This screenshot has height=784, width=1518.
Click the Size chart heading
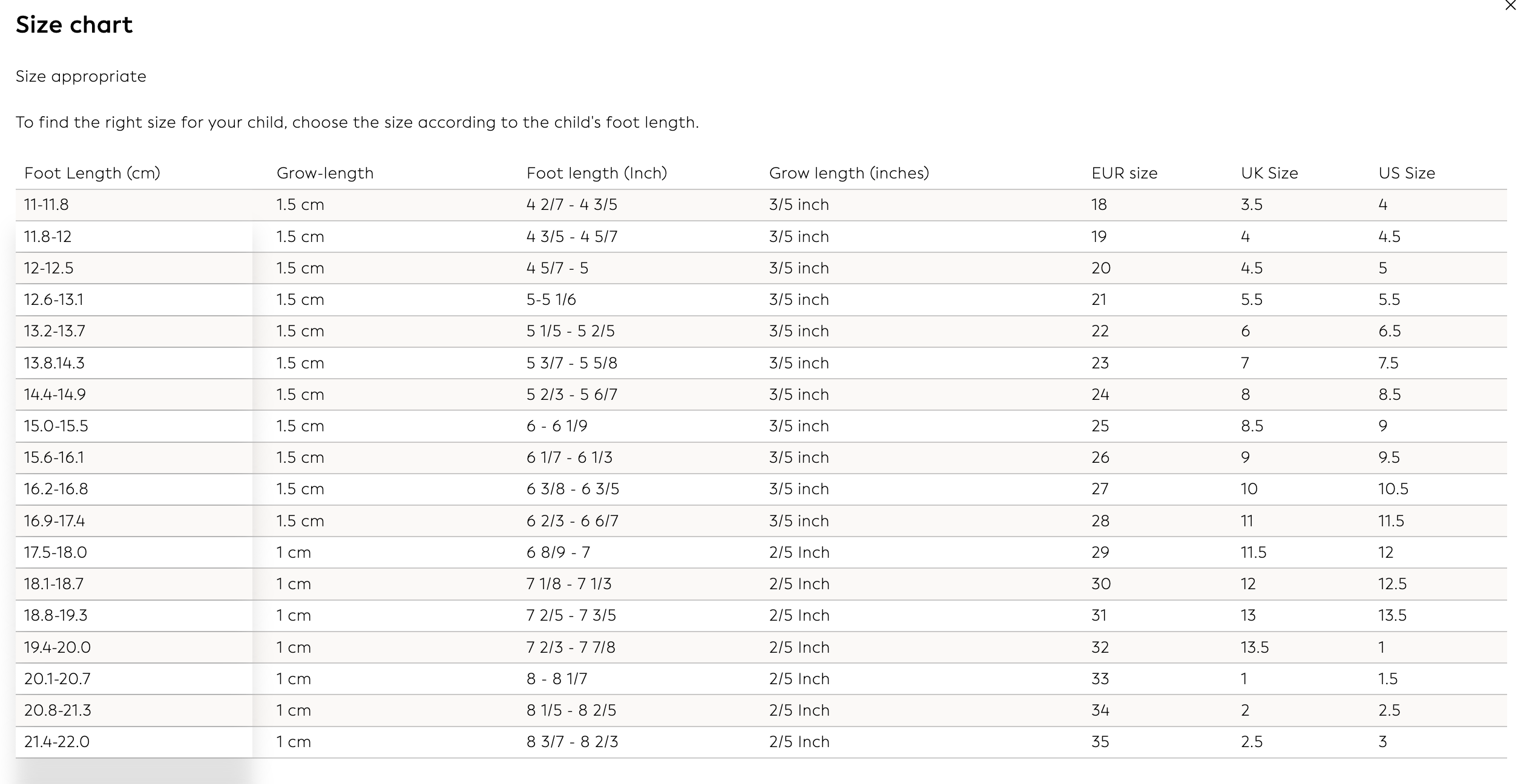pyautogui.click(x=74, y=25)
